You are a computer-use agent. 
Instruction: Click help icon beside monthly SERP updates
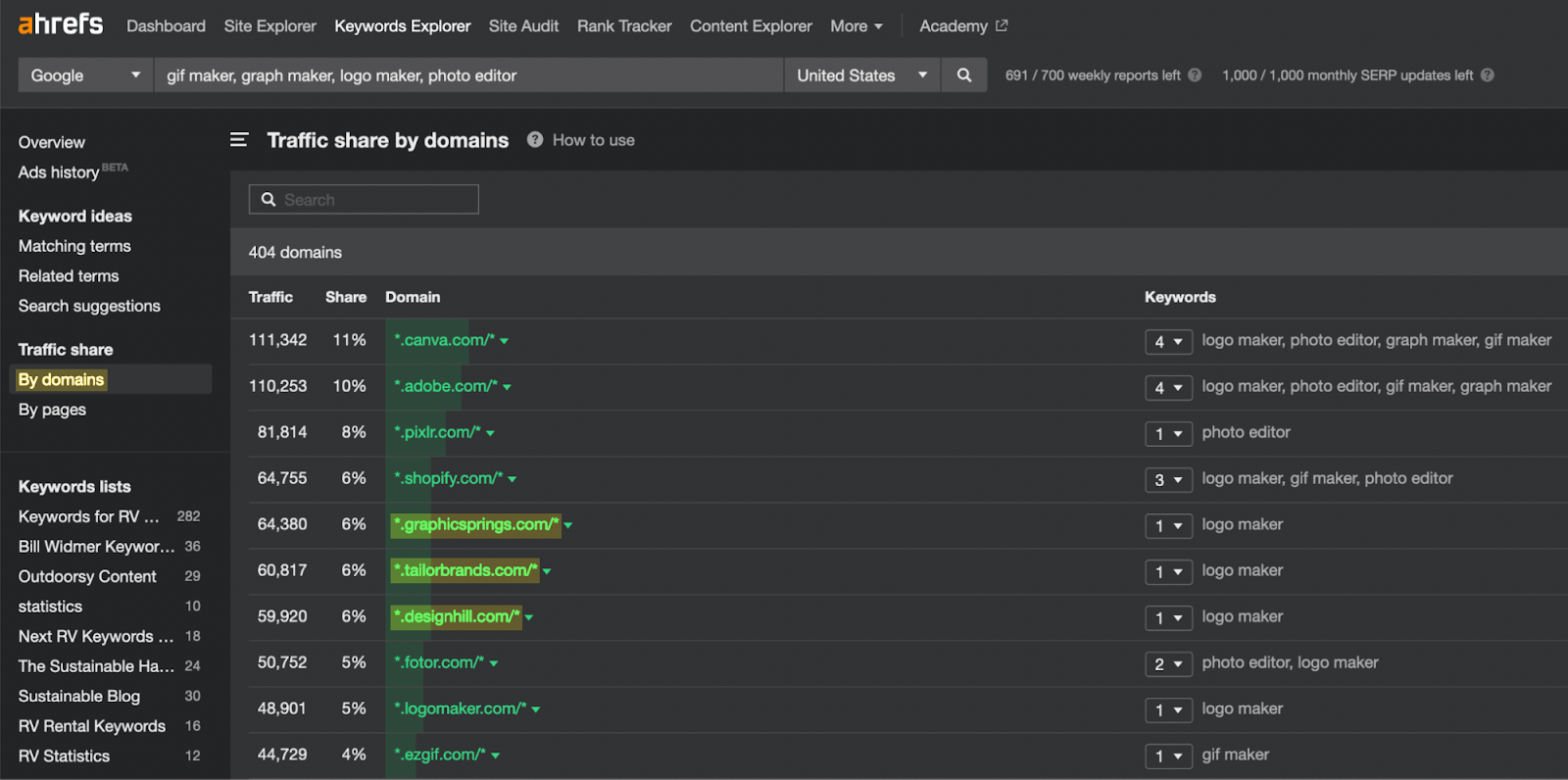pyautogui.click(x=1488, y=75)
